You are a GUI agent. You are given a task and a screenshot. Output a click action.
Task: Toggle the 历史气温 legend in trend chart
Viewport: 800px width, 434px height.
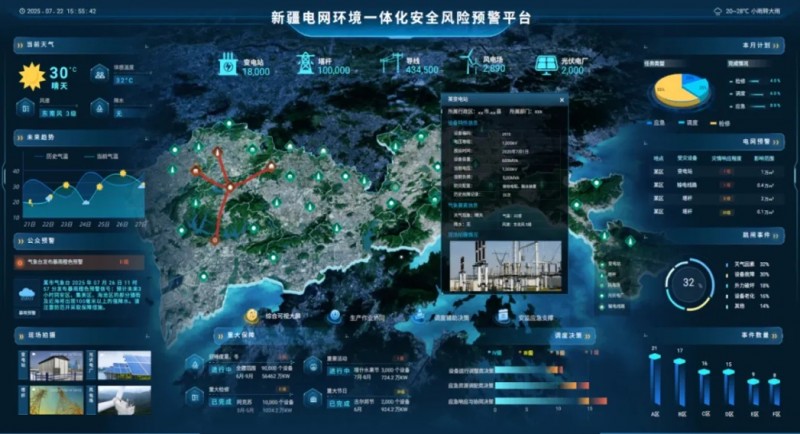54,157
